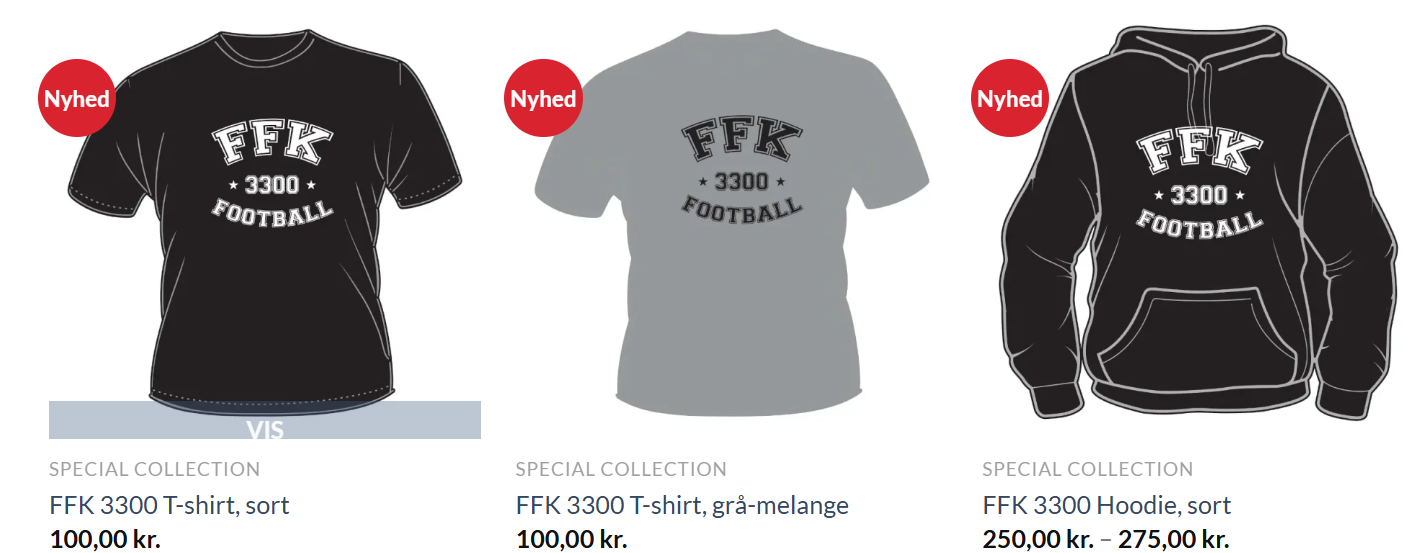This screenshot has height=553, width=1428.
Task: Open the grey-melange FFK T-shirt image
Action: (731, 222)
